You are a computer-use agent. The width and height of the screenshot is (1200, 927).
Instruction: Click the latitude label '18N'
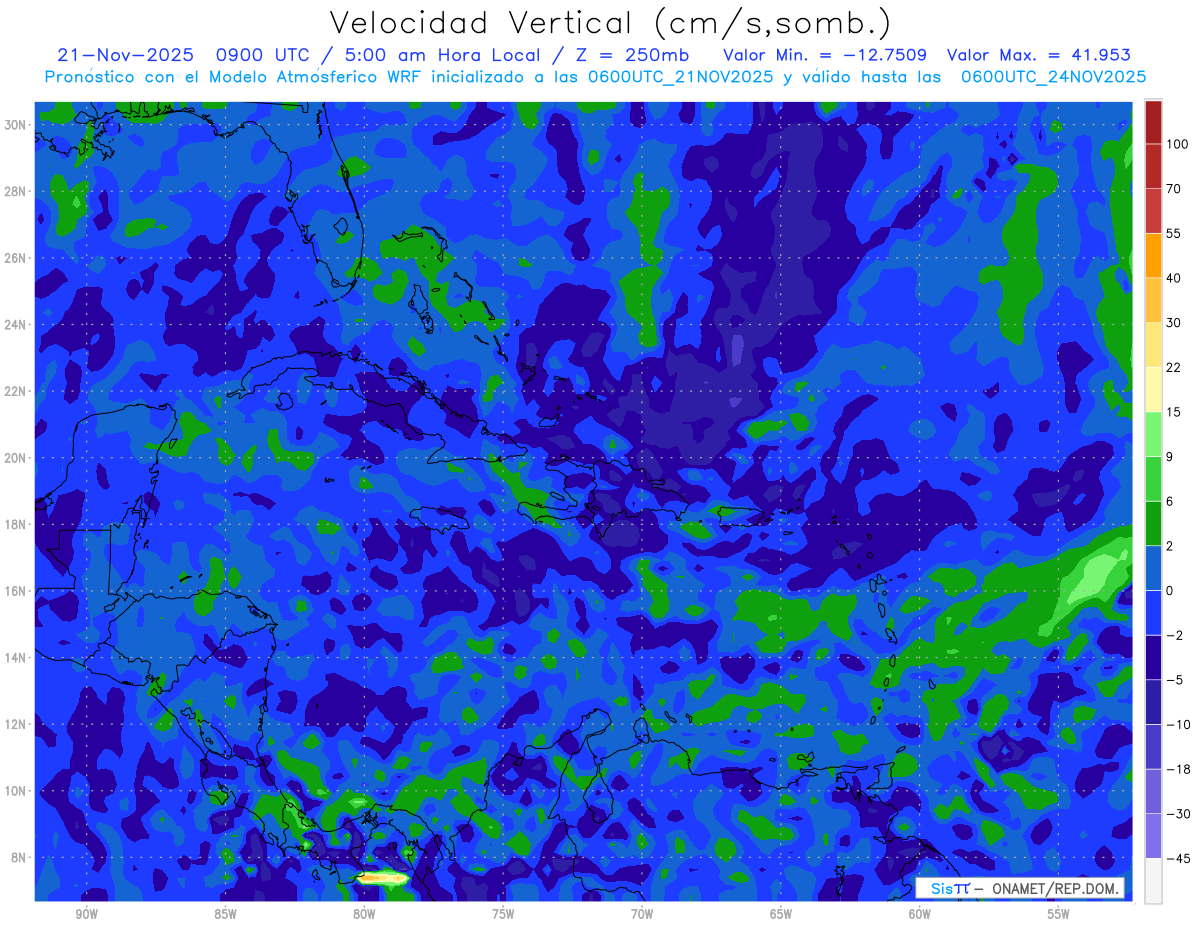(x=17, y=524)
